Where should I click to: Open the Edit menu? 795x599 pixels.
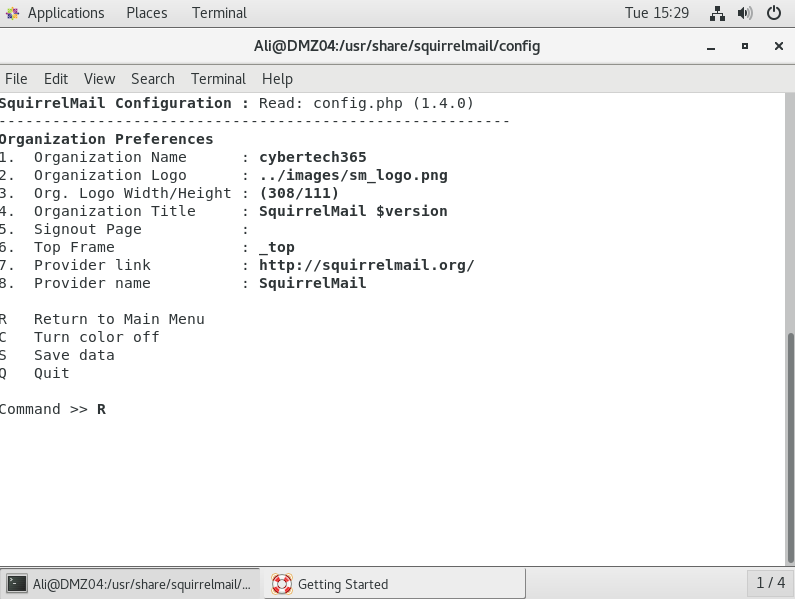[x=56, y=79]
